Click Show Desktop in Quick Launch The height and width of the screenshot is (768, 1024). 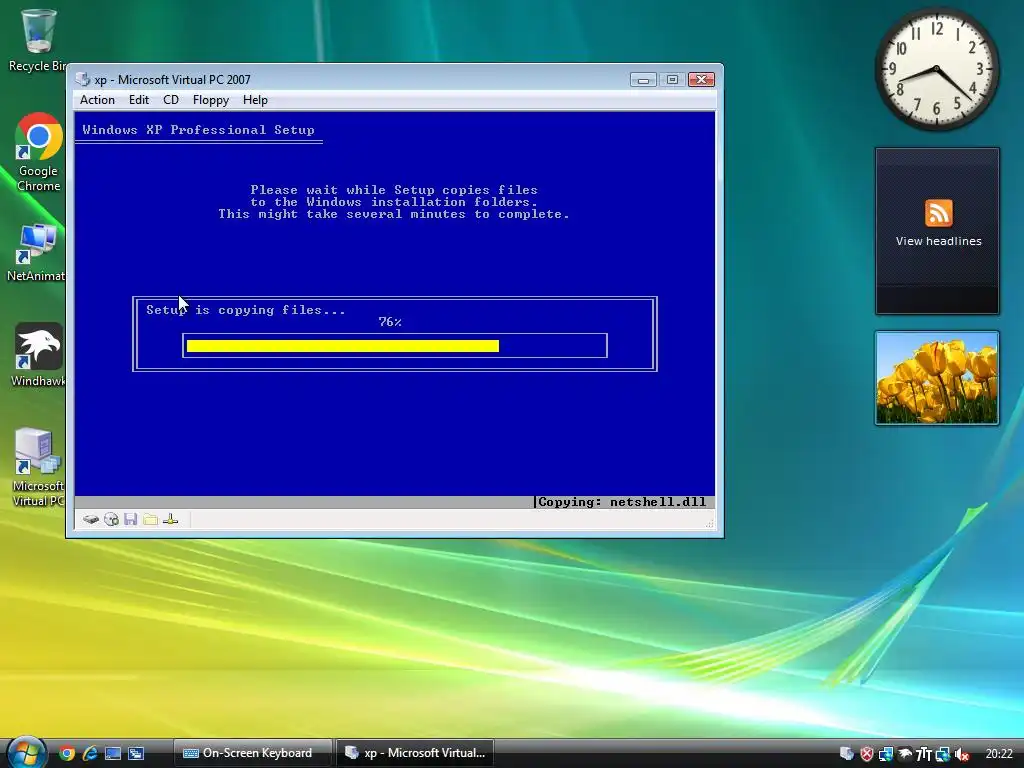click(x=113, y=754)
